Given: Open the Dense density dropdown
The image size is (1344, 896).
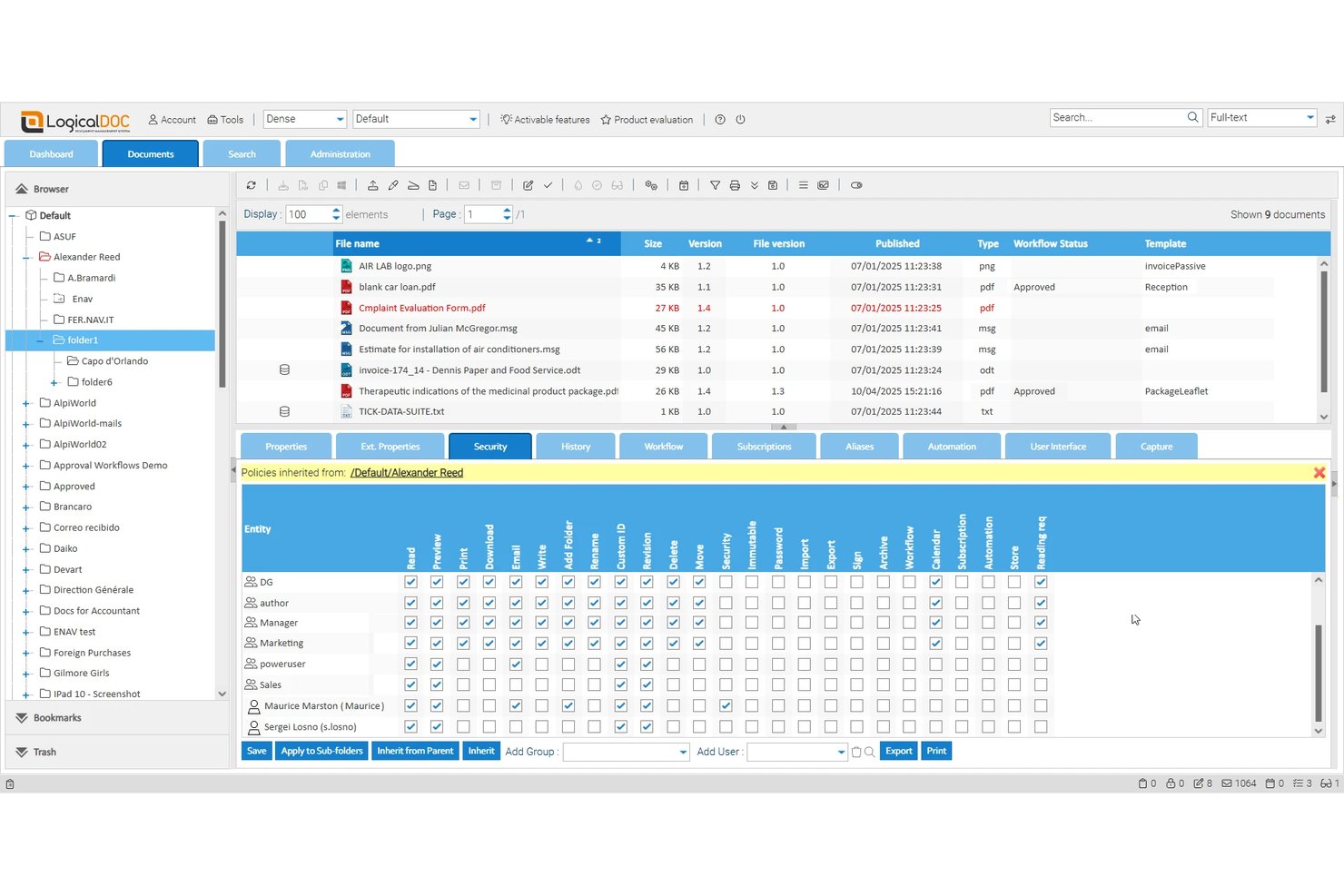Looking at the screenshot, I should [x=305, y=119].
